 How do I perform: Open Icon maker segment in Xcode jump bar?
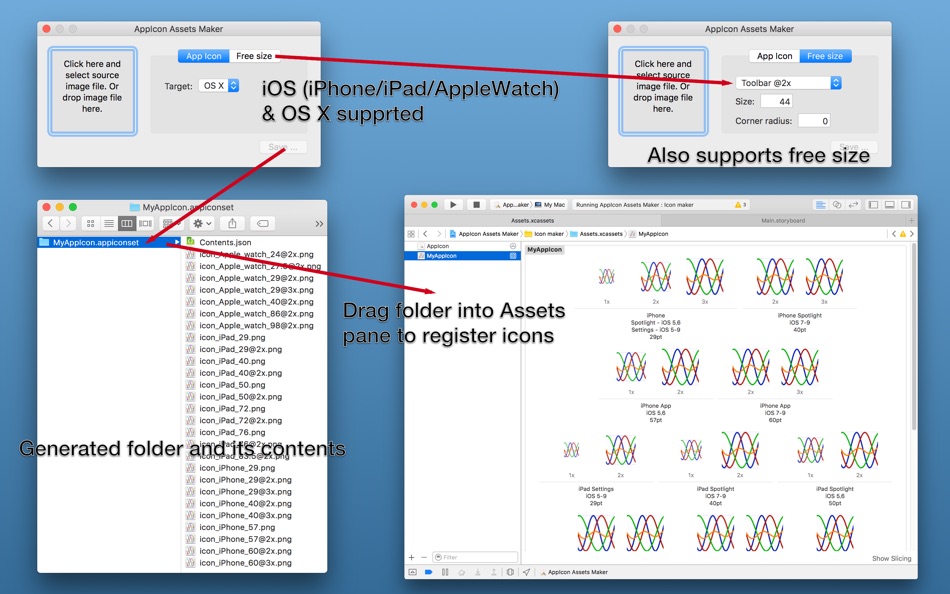pyautogui.click(x=545, y=234)
